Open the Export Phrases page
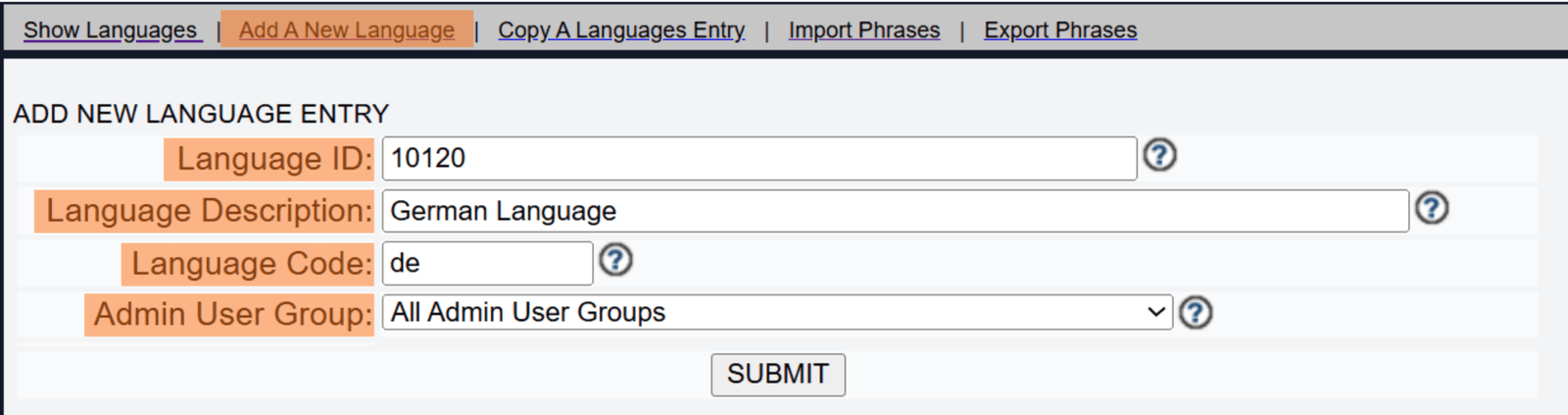Viewport: 1568px width, 415px height. (x=1060, y=30)
